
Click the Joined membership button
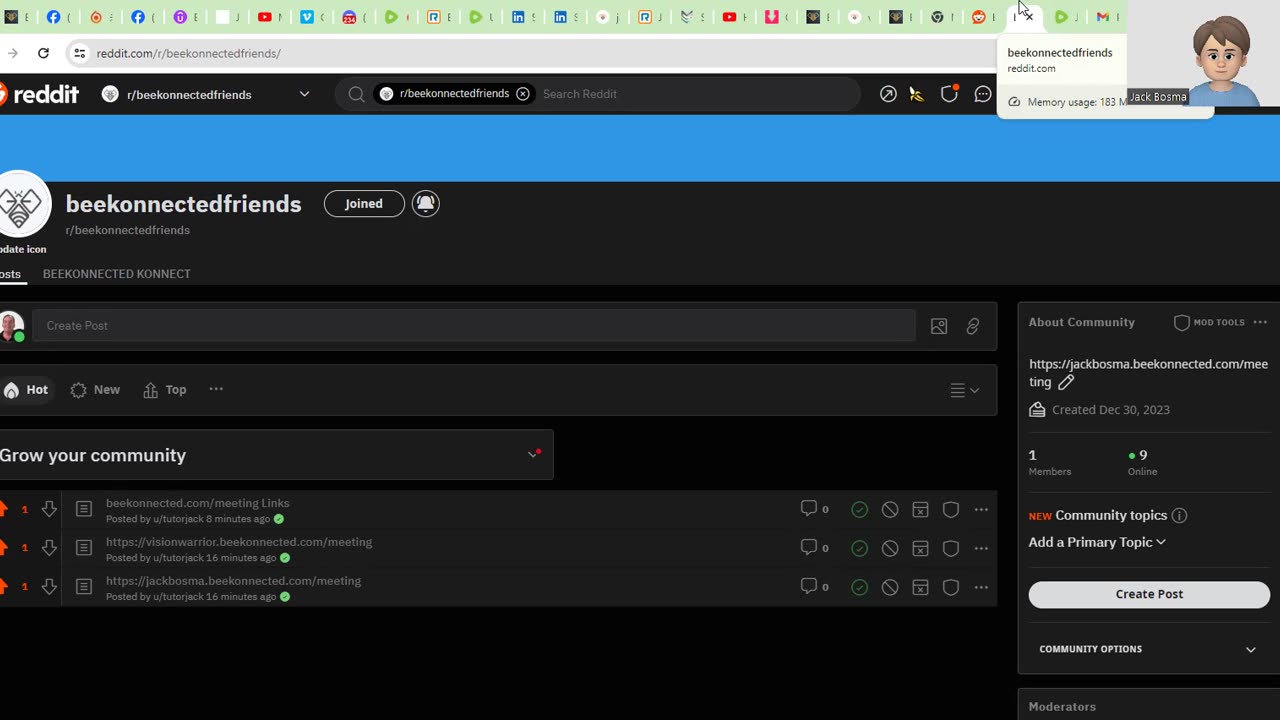click(364, 204)
